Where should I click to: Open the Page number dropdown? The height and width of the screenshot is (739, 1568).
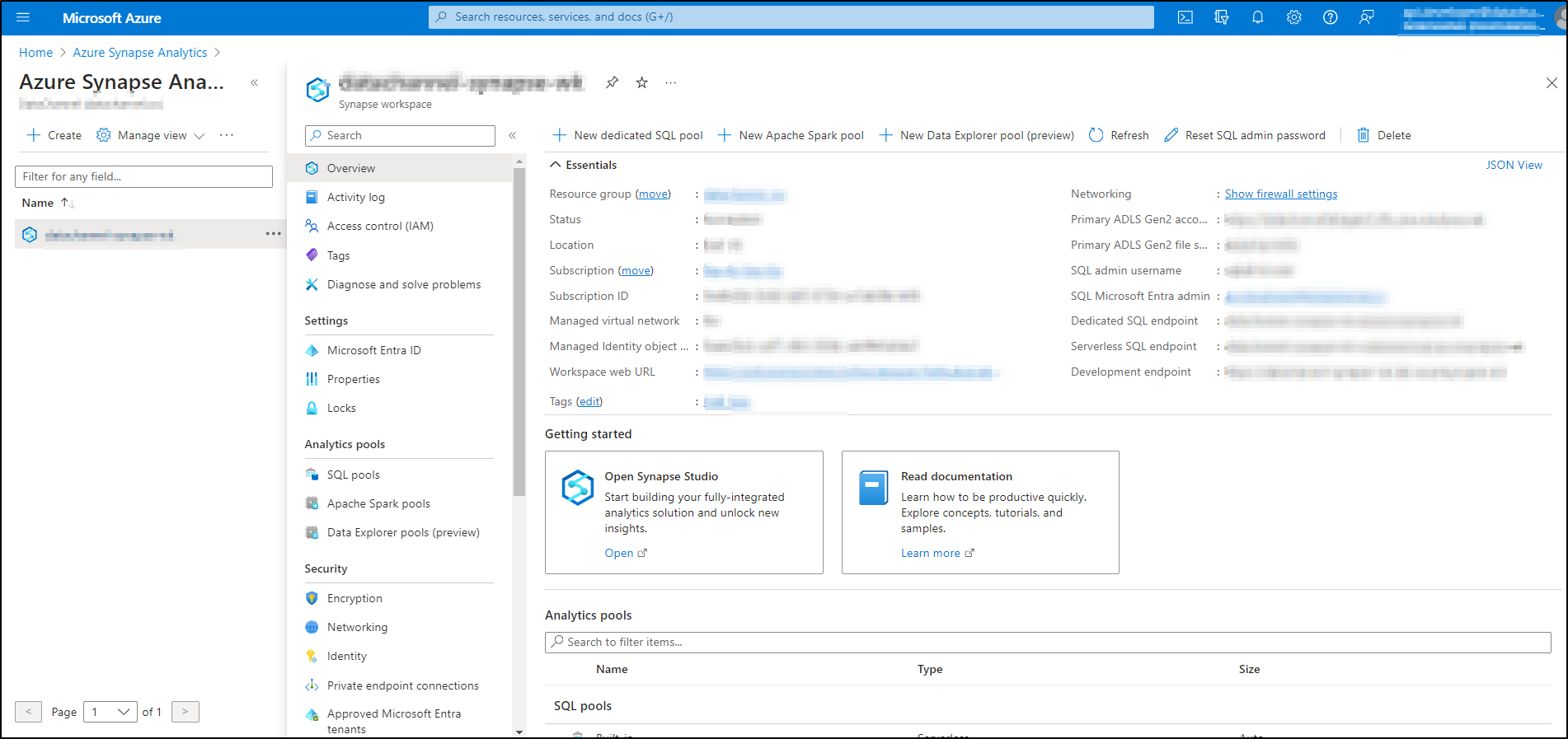pyautogui.click(x=110, y=712)
